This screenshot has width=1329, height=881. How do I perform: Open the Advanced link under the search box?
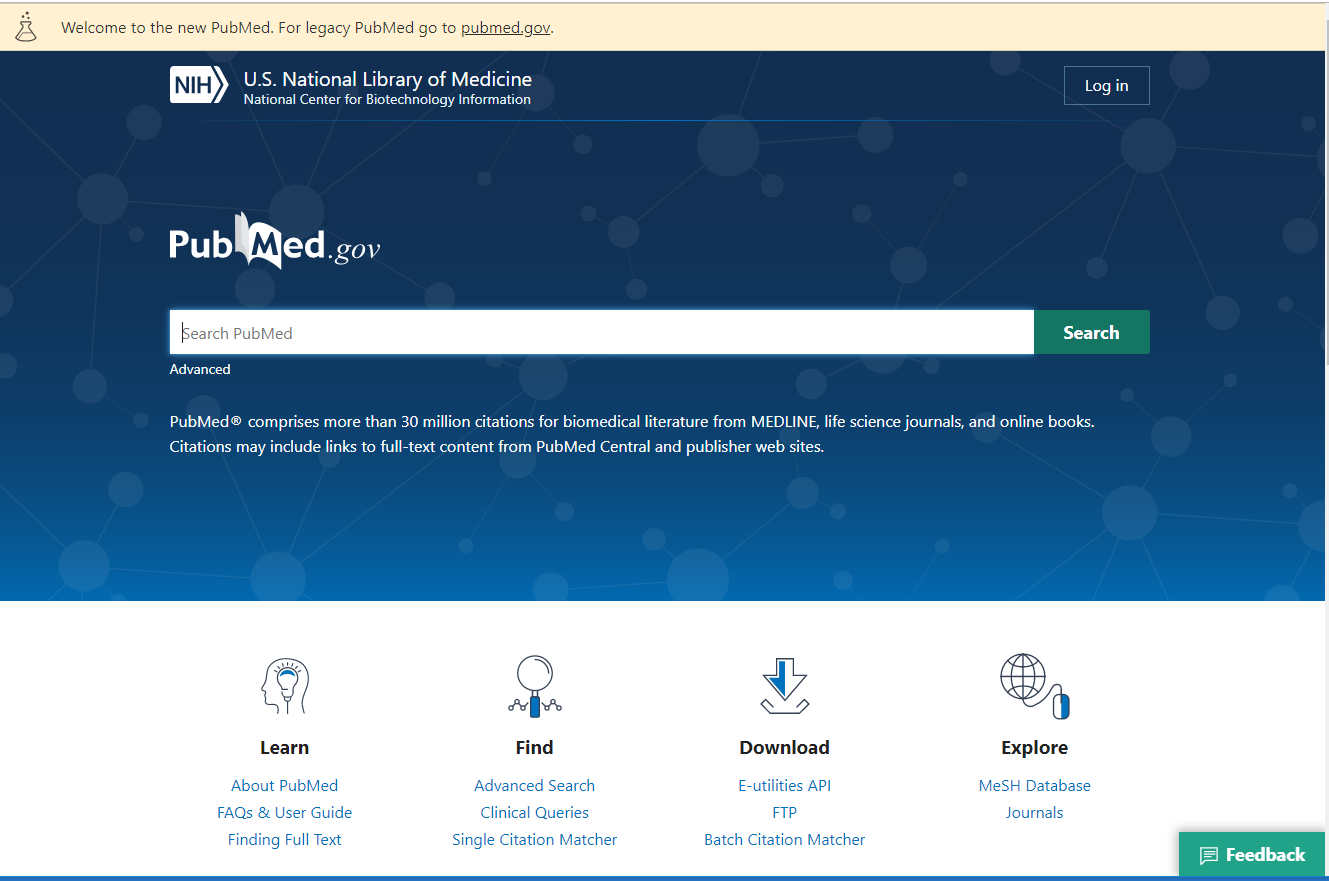click(x=200, y=369)
